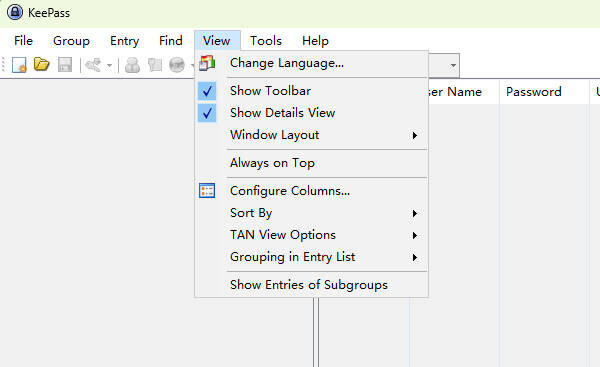The image size is (600, 367).
Task: Click the Copy Password toolbar icon
Action: (x=155, y=65)
